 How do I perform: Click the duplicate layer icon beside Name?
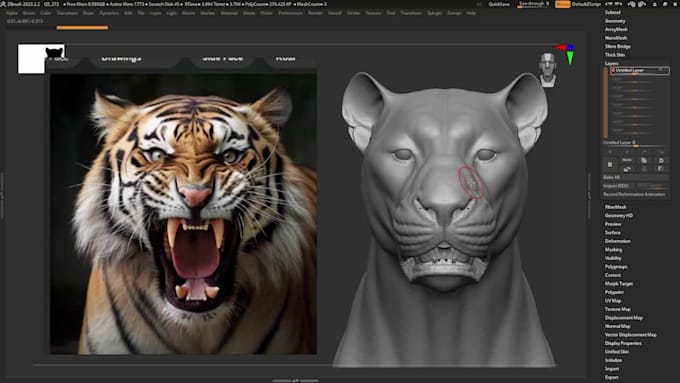tap(644, 160)
